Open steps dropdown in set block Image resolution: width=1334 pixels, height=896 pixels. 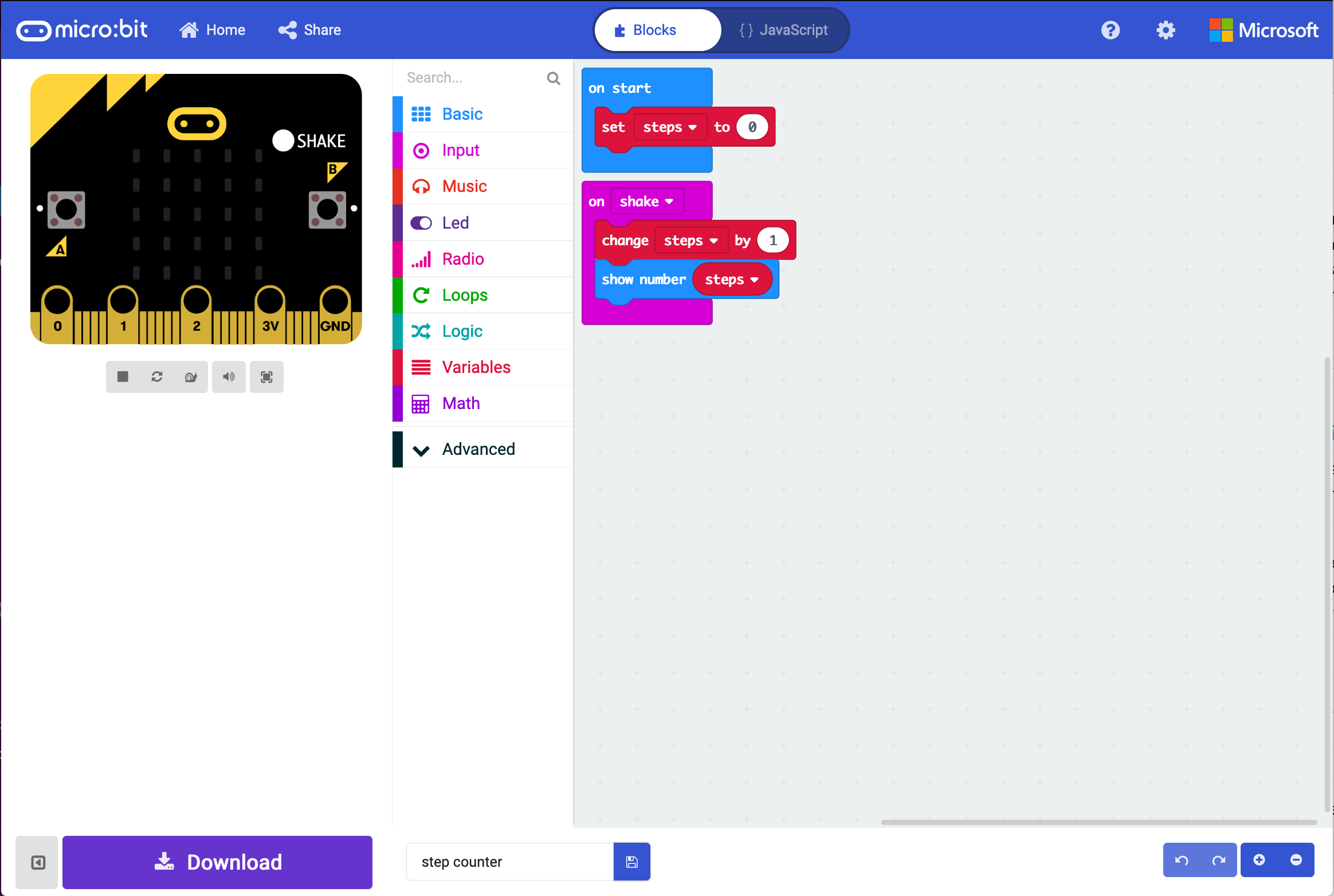click(x=669, y=127)
